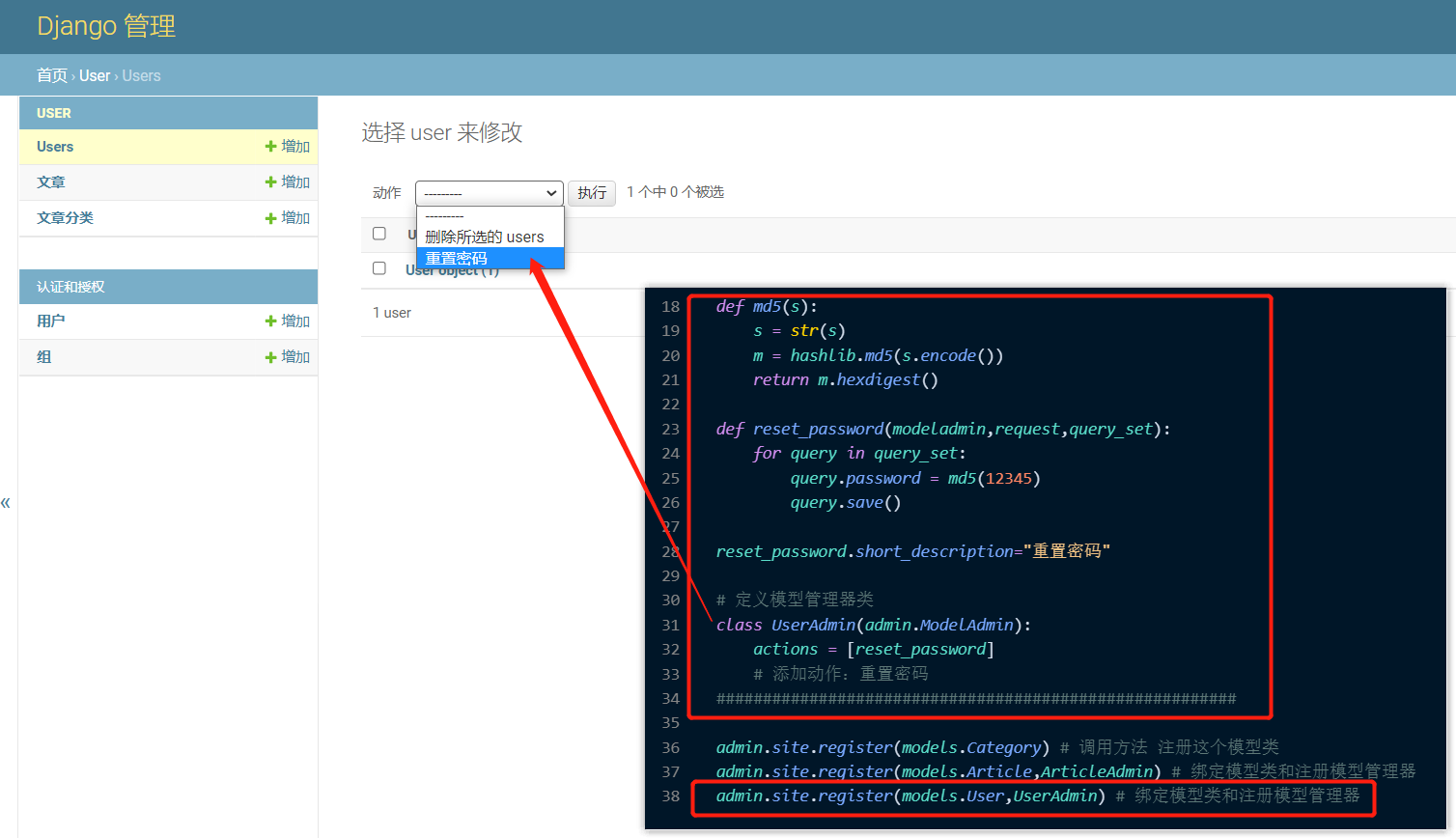The image size is (1456, 838).
Task: Click the '1 user' count text
Action: pos(392,313)
